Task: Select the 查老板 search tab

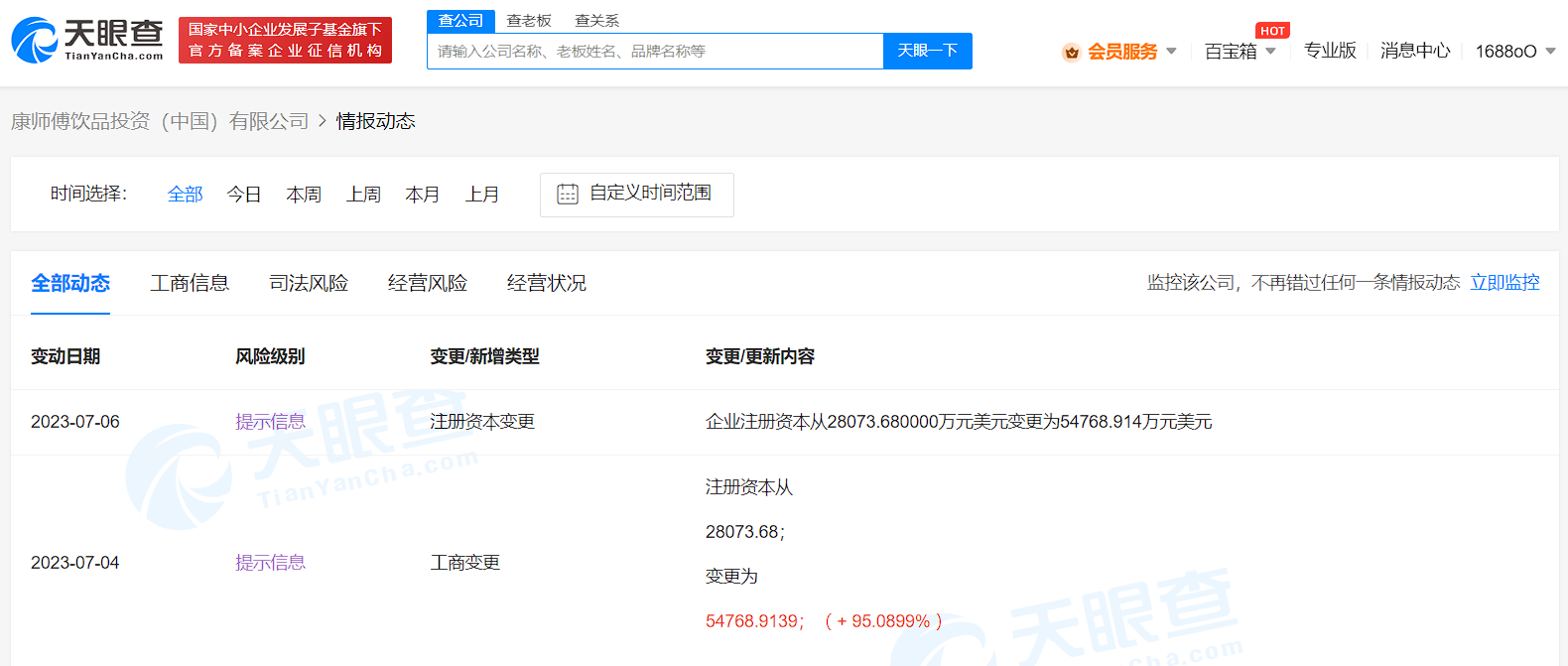Action: coord(529,21)
